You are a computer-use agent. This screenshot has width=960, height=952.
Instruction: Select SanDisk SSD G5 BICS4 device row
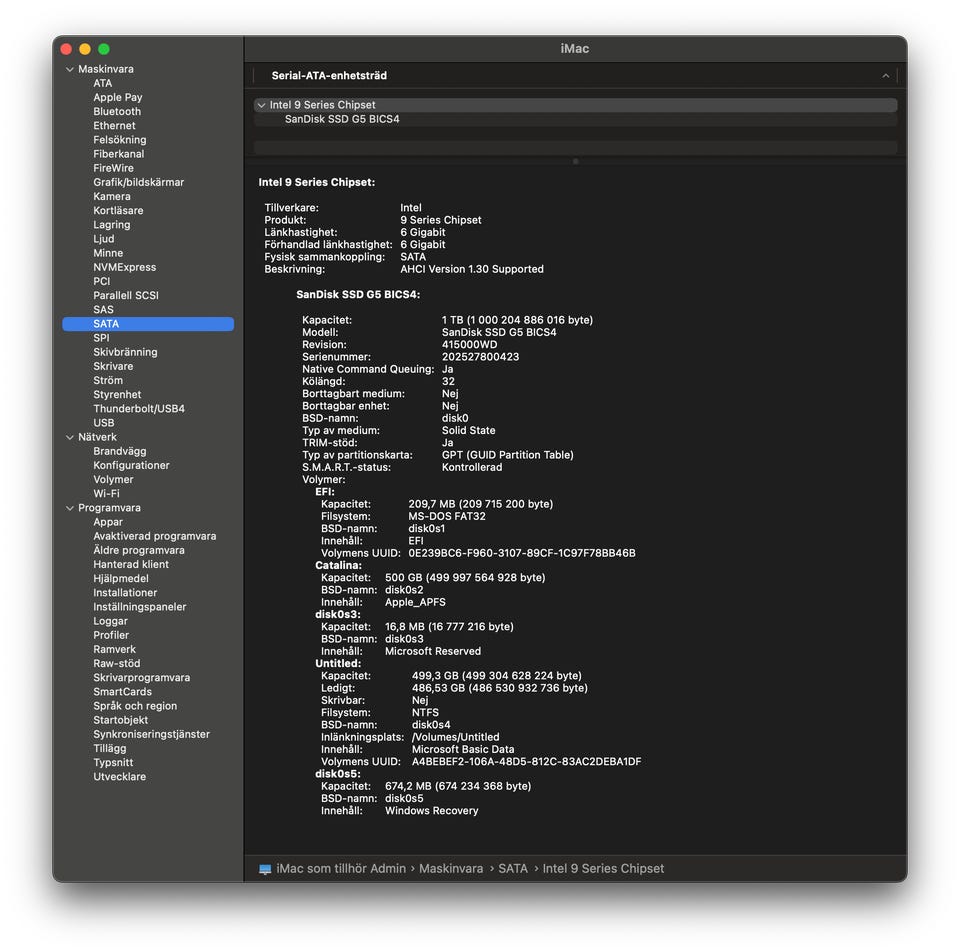click(x=342, y=119)
